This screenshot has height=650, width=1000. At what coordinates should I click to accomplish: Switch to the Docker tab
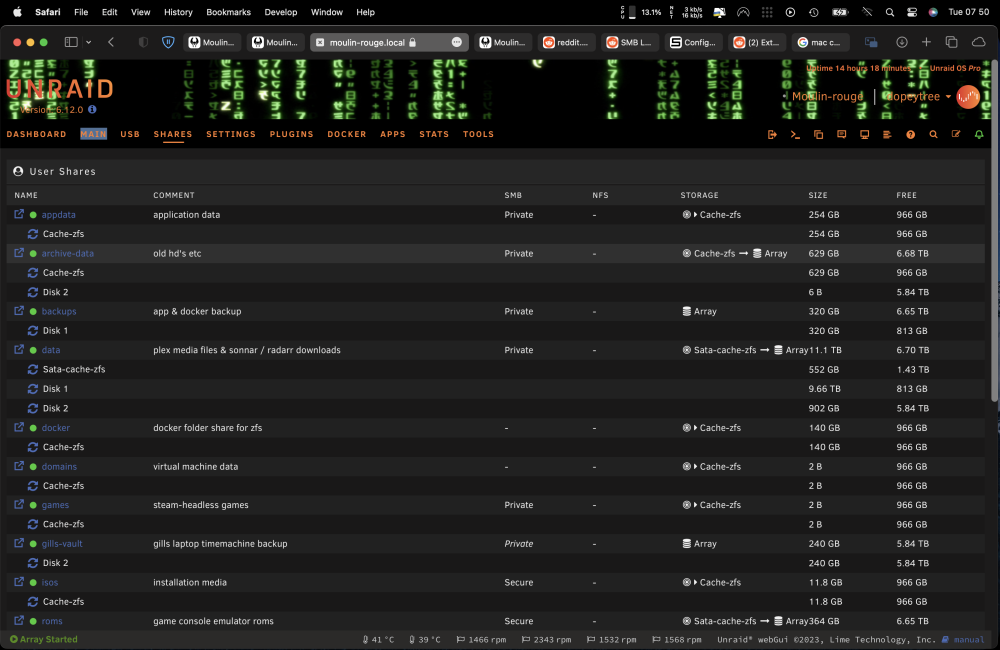pos(347,134)
